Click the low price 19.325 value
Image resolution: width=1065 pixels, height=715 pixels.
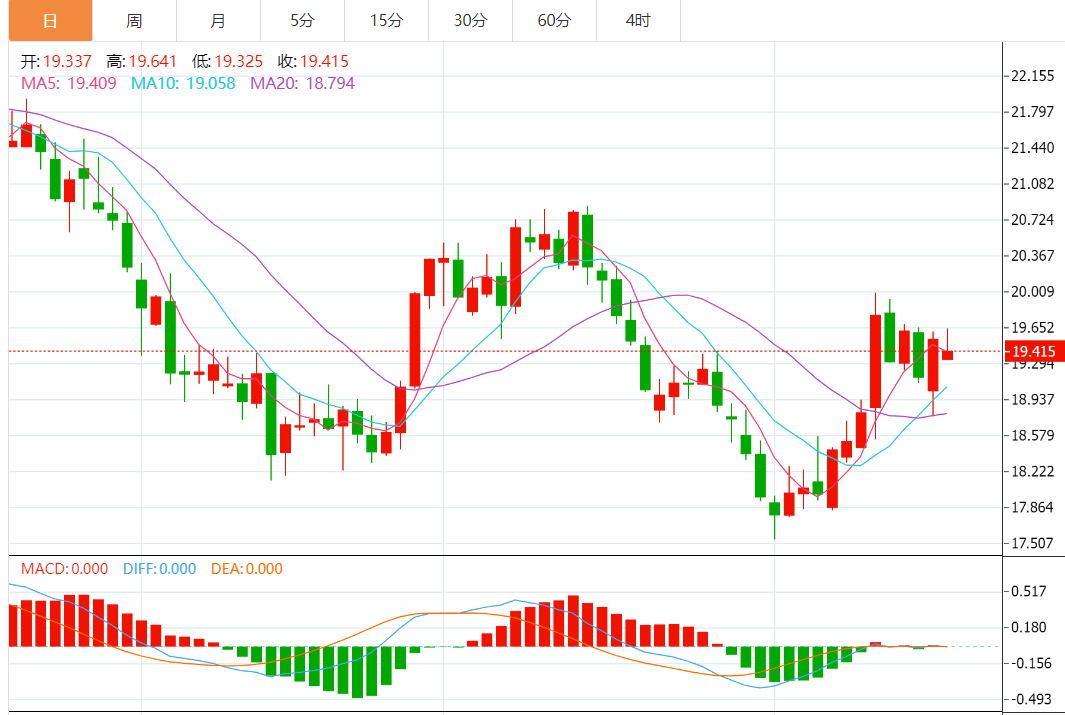tap(238, 62)
